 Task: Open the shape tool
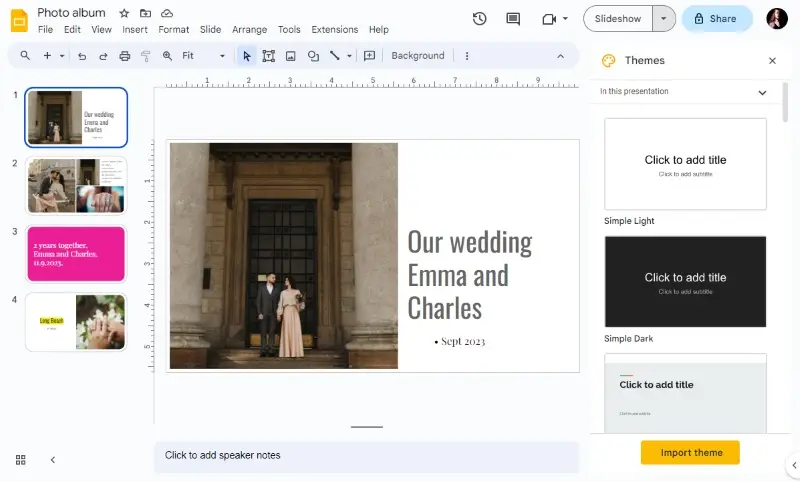click(x=313, y=56)
